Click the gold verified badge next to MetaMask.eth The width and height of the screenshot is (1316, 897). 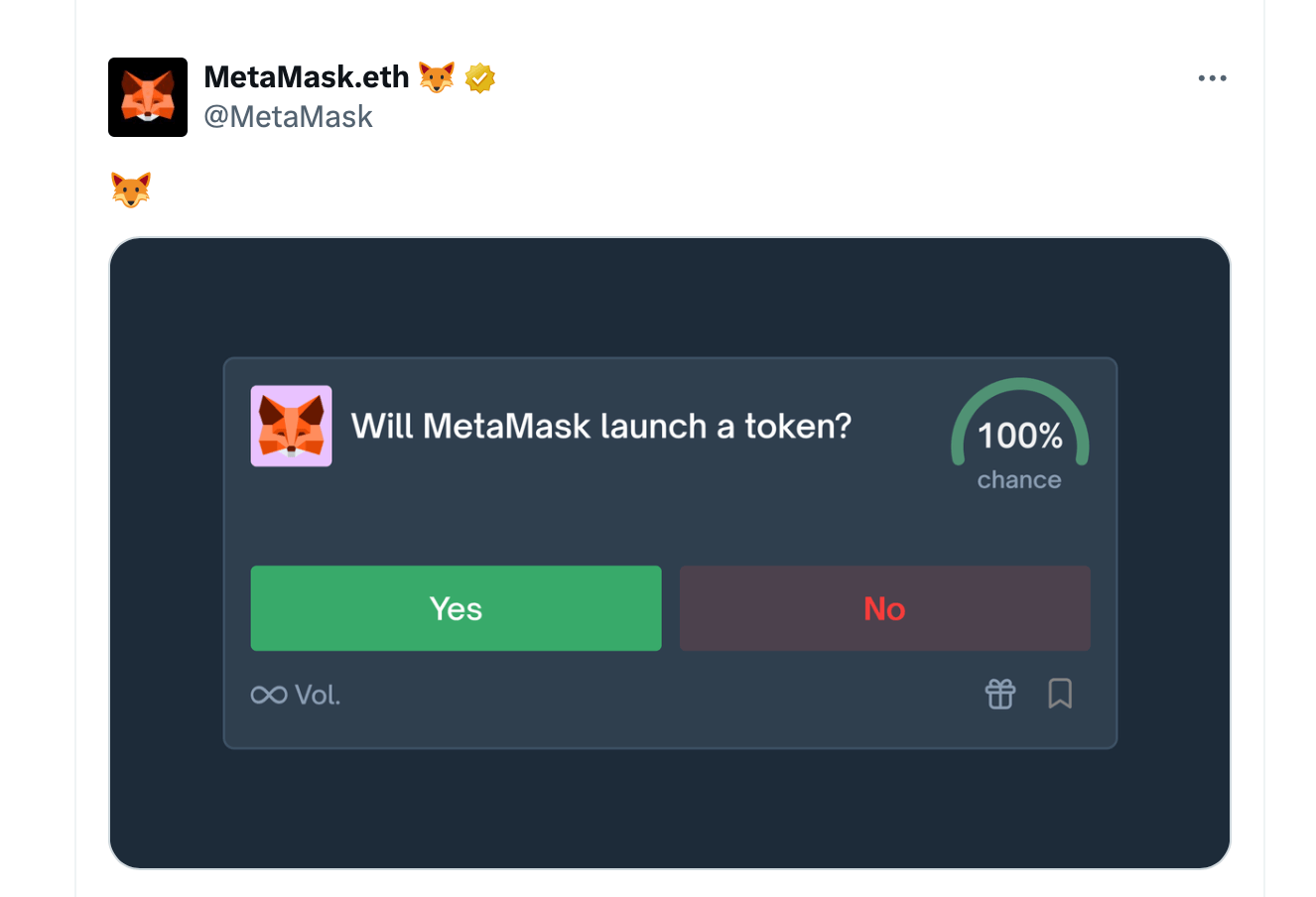(x=480, y=77)
